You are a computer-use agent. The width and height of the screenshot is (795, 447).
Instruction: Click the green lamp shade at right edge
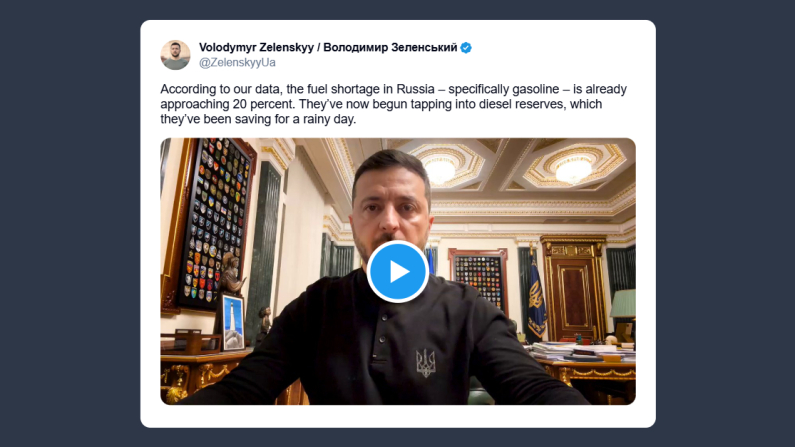click(x=624, y=304)
